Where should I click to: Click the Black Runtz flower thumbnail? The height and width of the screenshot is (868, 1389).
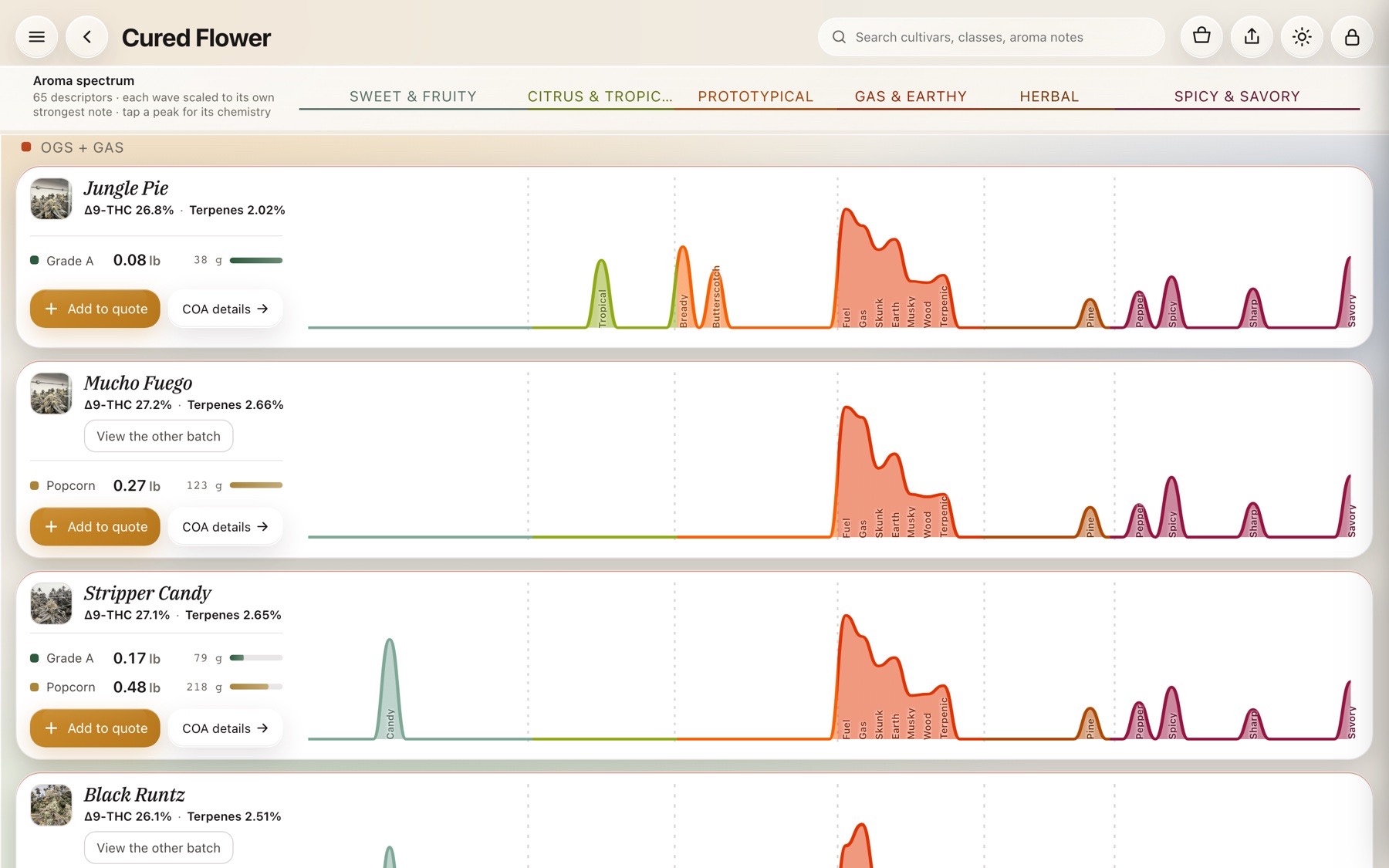(x=51, y=805)
